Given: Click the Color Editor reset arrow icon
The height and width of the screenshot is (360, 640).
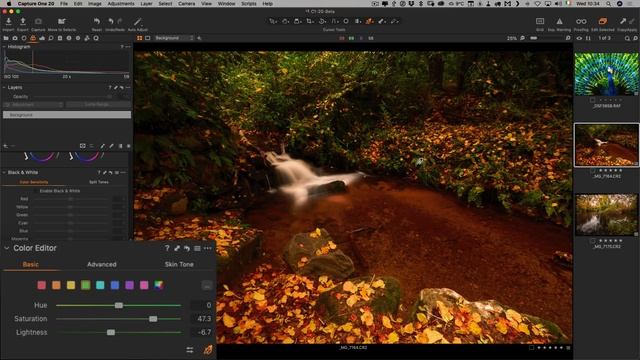Looking at the screenshot, I should [x=187, y=248].
